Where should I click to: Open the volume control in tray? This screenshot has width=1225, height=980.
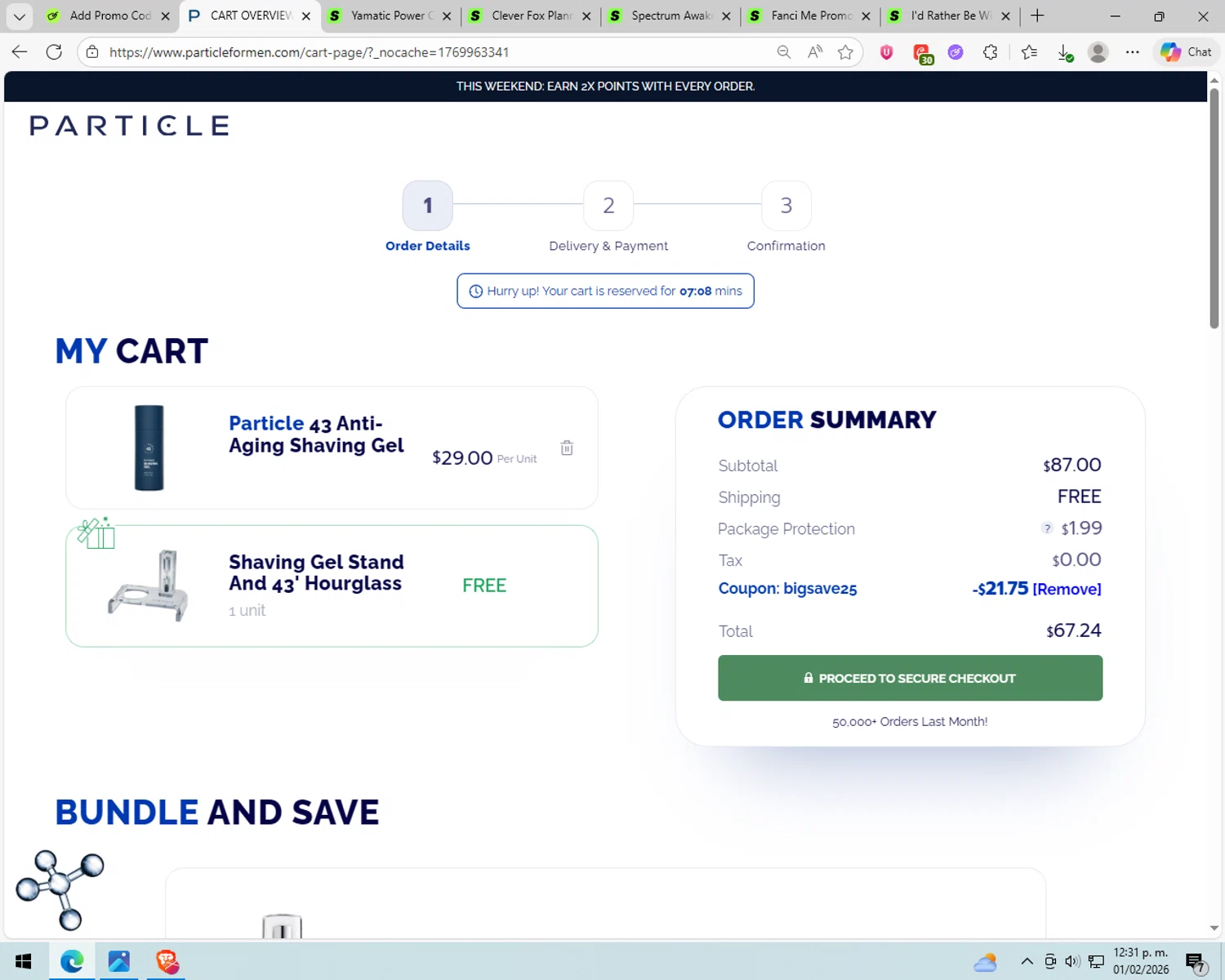pos(1073,961)
